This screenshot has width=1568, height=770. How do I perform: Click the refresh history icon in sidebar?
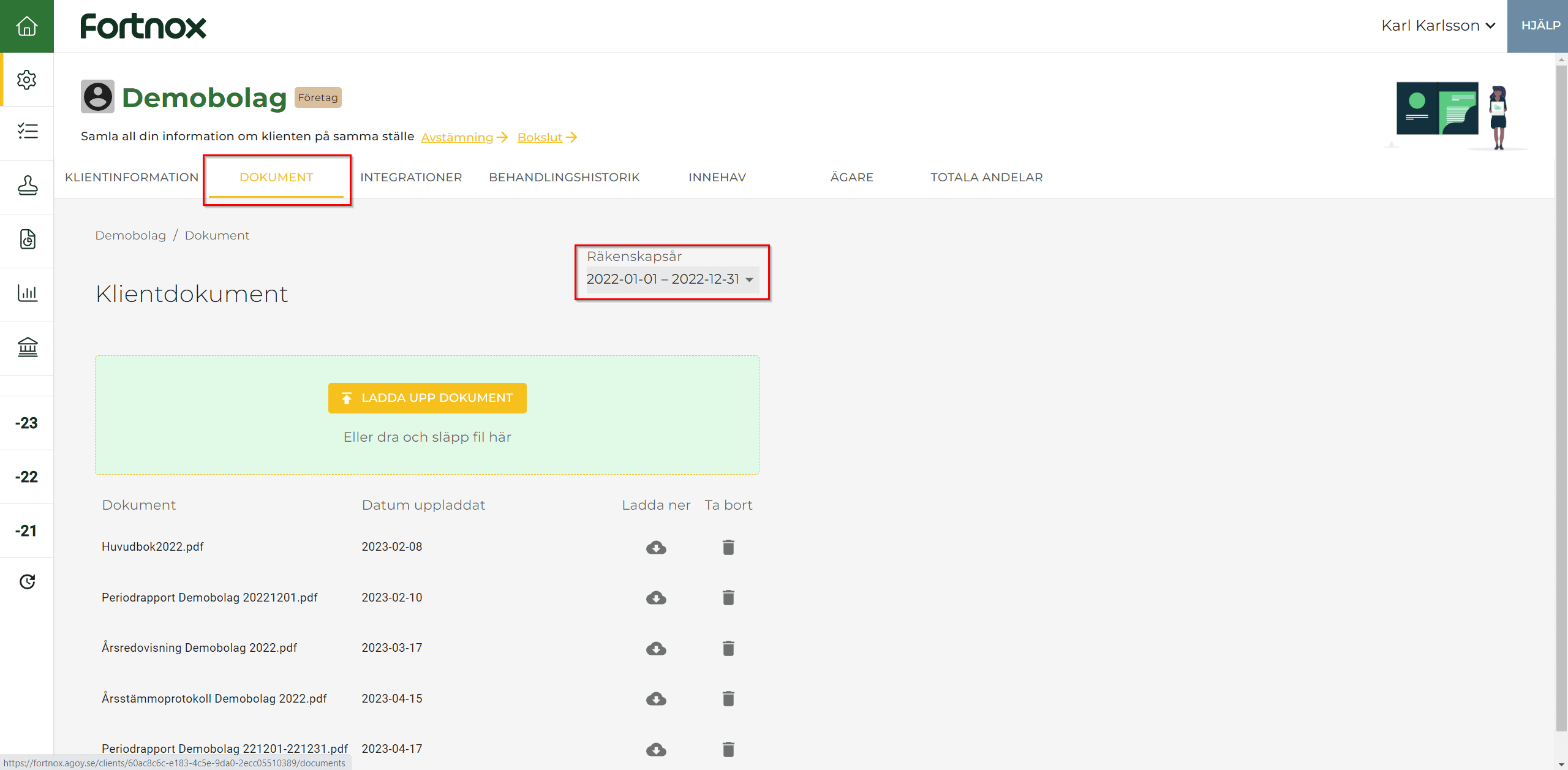[27, 581]
